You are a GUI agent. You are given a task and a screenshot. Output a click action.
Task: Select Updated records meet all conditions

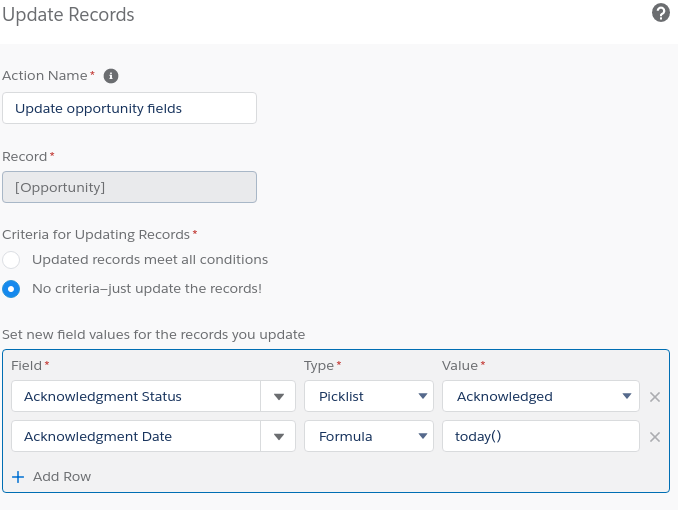(11, 260)
